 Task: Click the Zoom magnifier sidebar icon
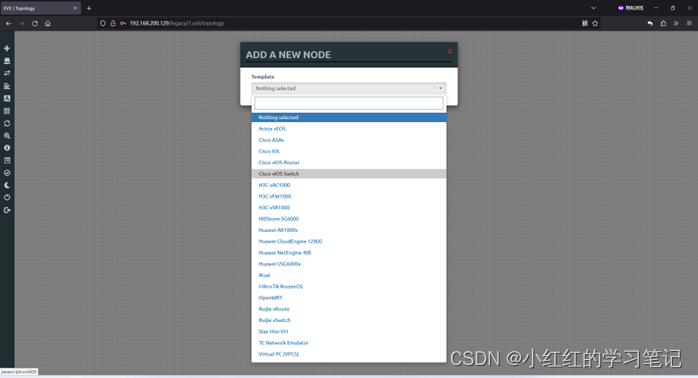(7, 136)
